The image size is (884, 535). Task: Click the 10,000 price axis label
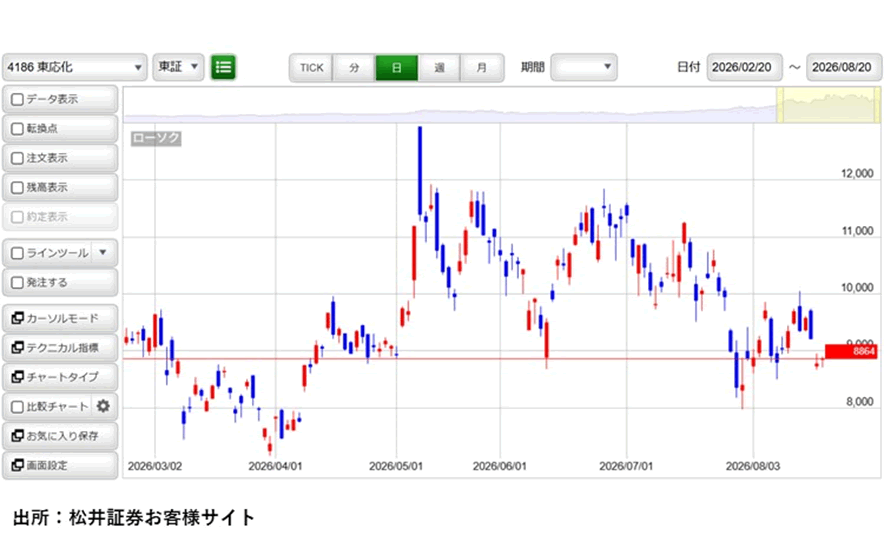pos(857,288)
